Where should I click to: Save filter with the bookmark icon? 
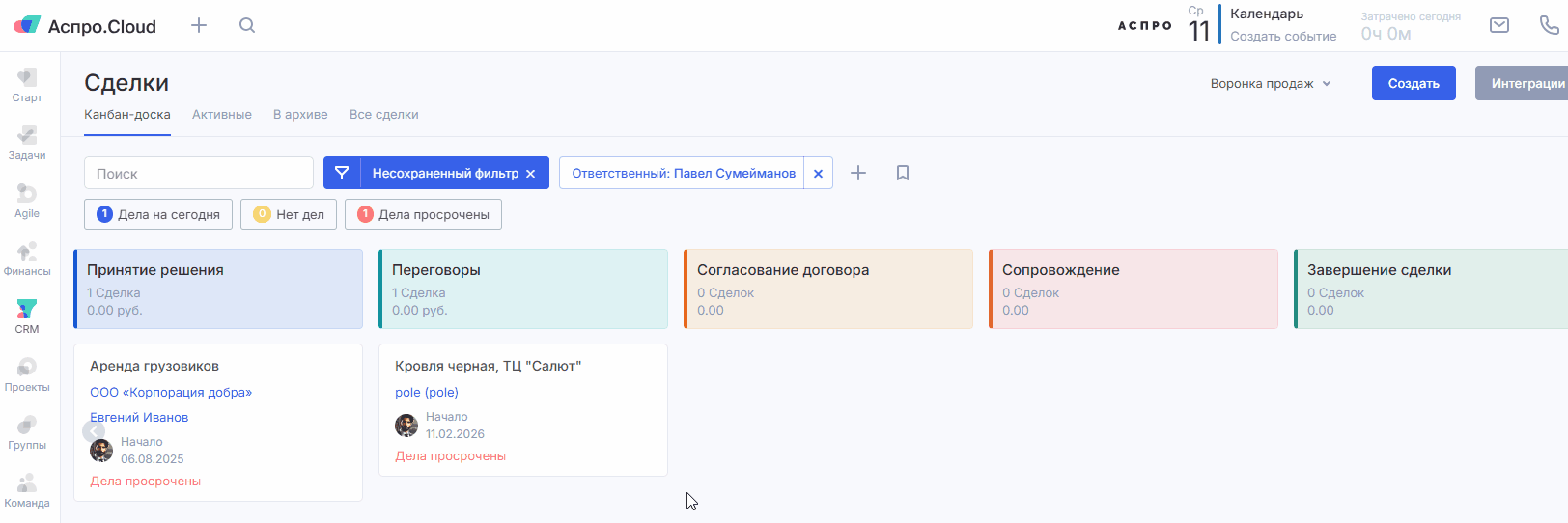(x=903, y=173)
